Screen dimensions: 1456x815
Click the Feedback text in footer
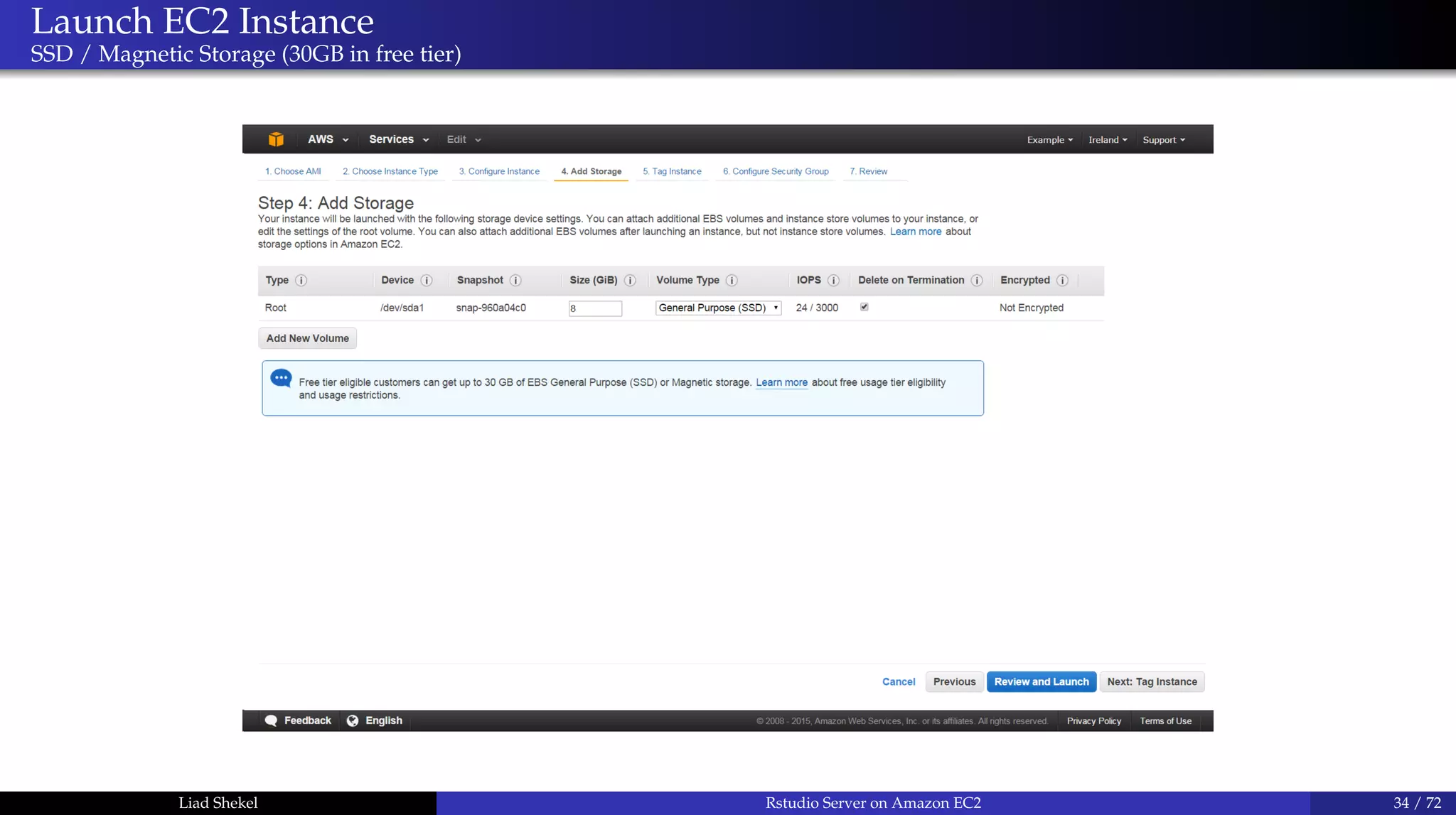click(308, 720)
